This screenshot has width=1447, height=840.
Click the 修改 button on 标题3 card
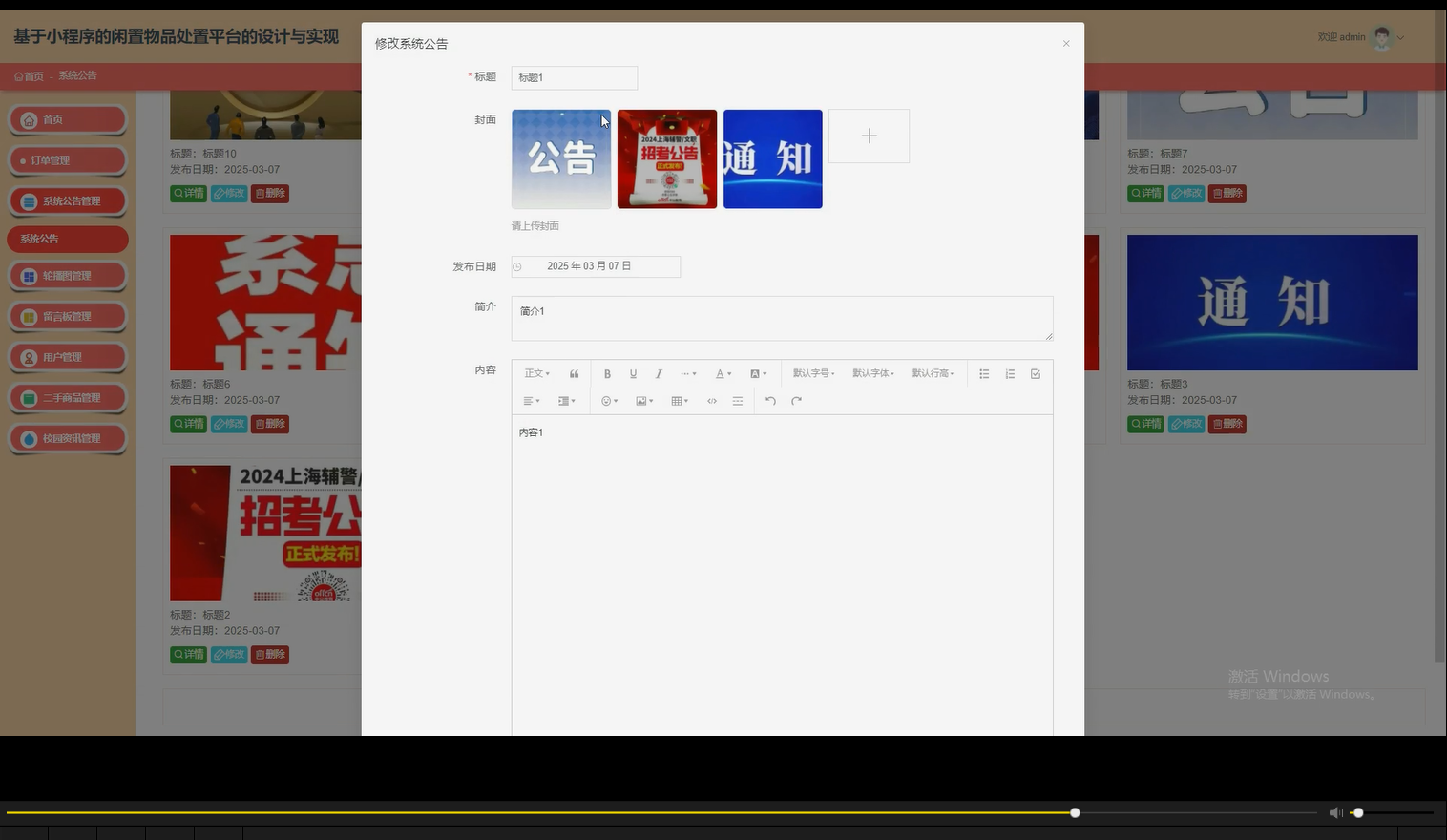[1185, 424]
